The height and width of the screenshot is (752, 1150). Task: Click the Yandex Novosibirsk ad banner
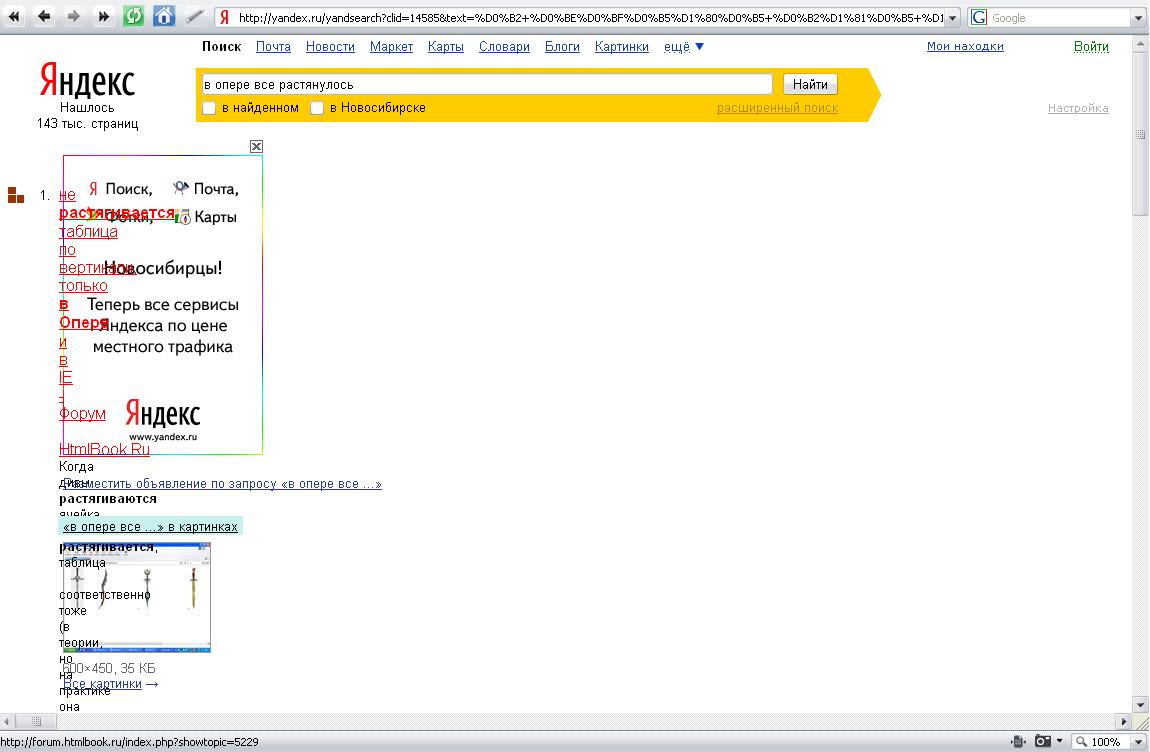click(x=163, y=304)
